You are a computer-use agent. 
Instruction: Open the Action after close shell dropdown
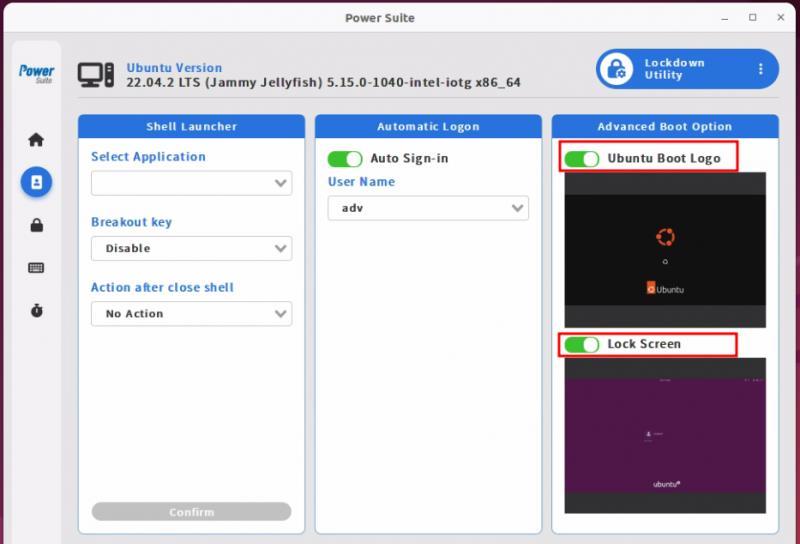click(x=191, y=313)
